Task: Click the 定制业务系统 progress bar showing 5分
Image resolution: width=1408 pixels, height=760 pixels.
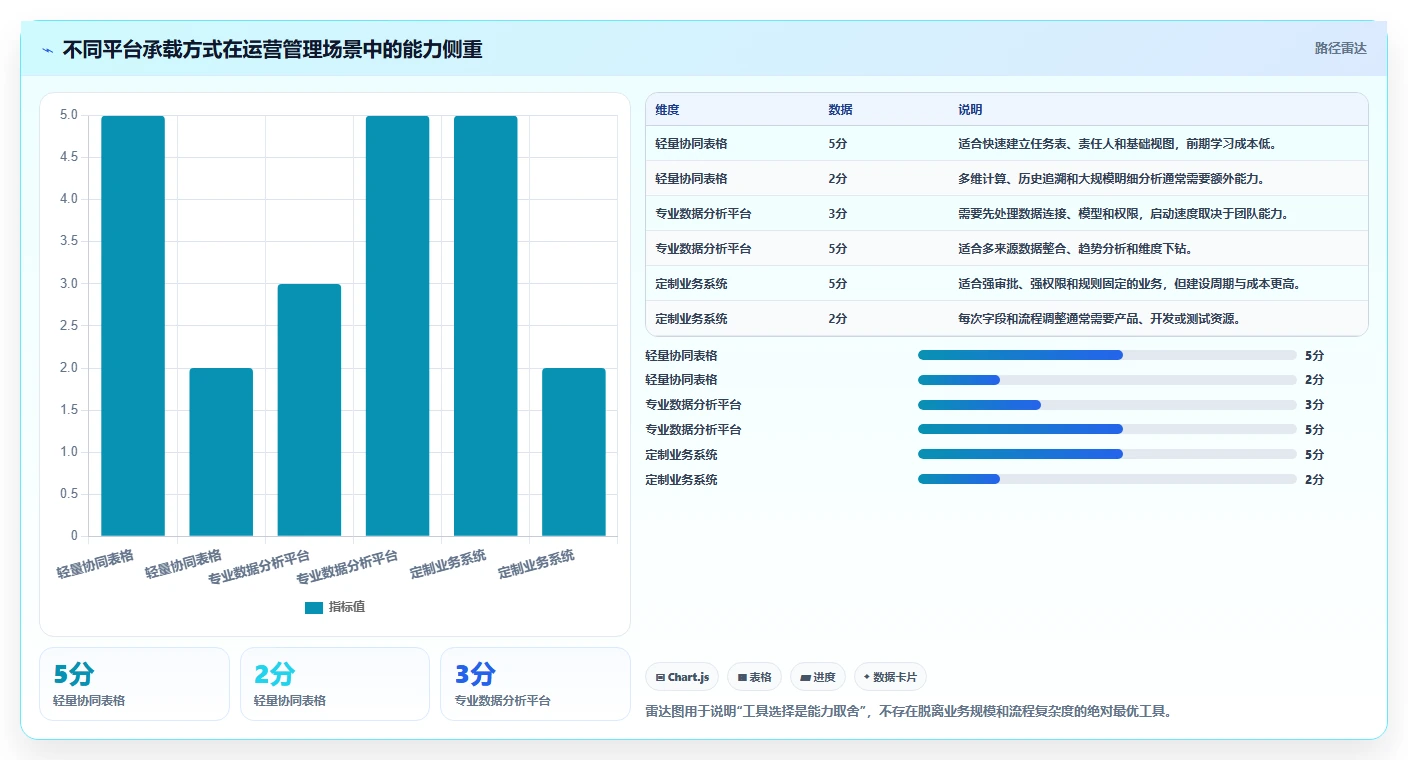Action: (1107, 454)
